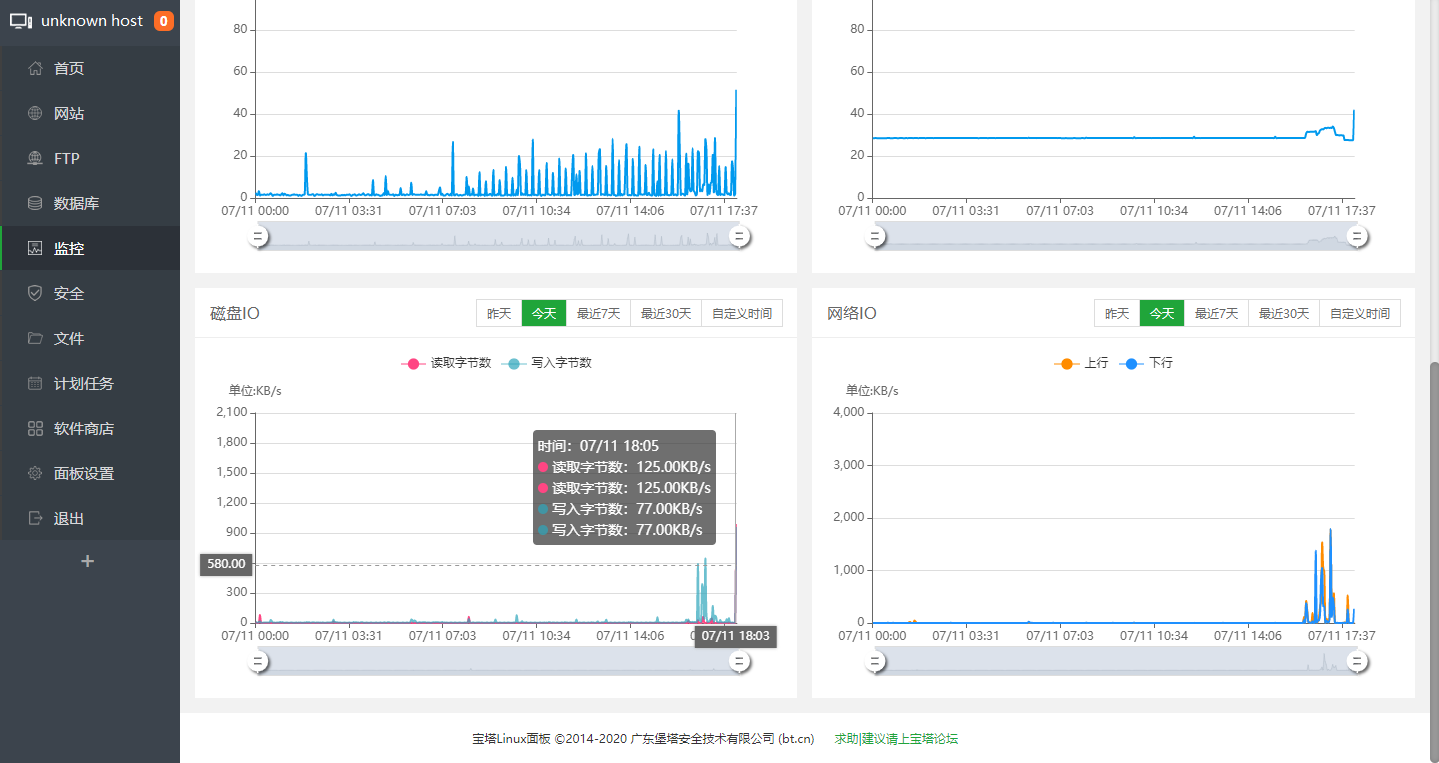Click the unknown host title
Viewport: 1439px width, 763px height.
[x=92, y=21]
